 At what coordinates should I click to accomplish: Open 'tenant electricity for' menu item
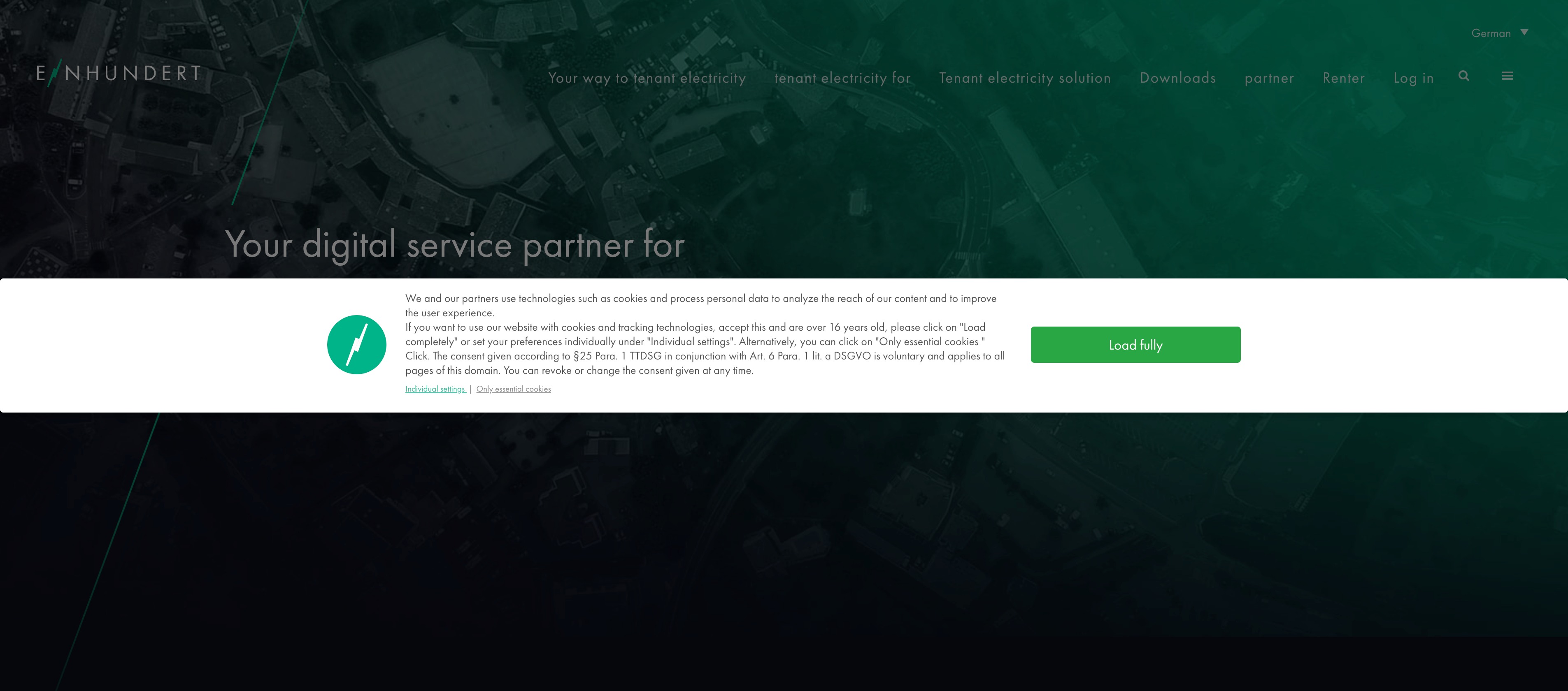(x=842, y=78)
